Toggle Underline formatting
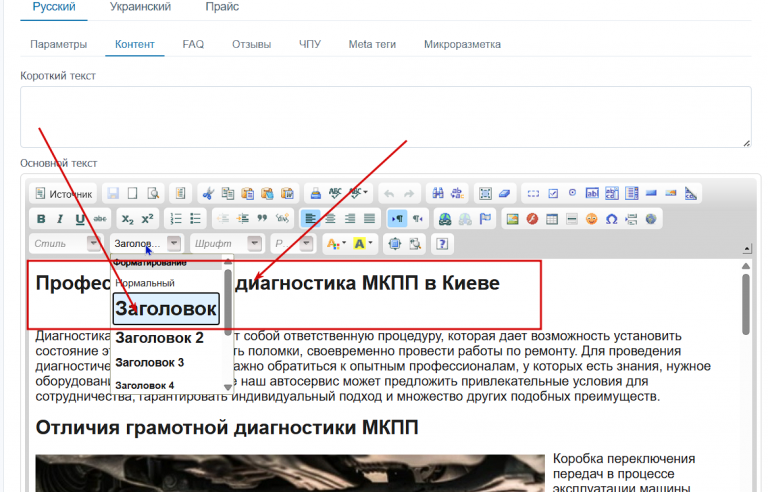Viewport: 768px width, 492px height. (80, 219)
